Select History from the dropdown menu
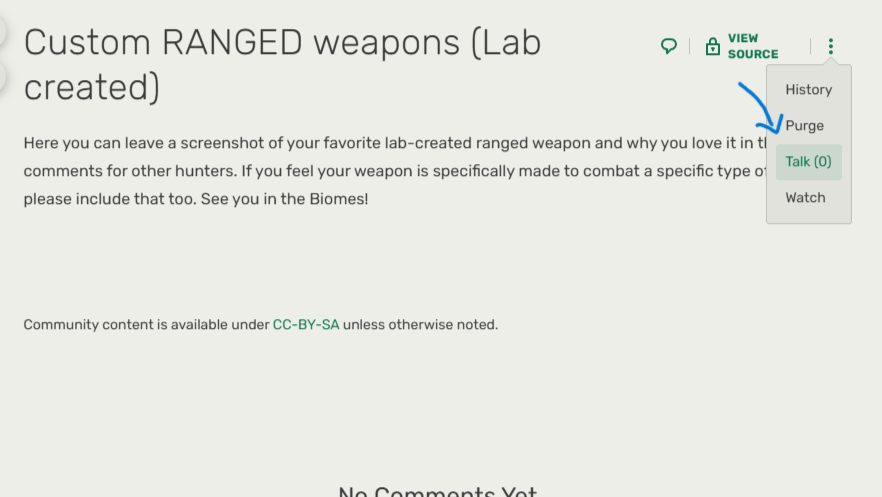 (x=808, y=90)
